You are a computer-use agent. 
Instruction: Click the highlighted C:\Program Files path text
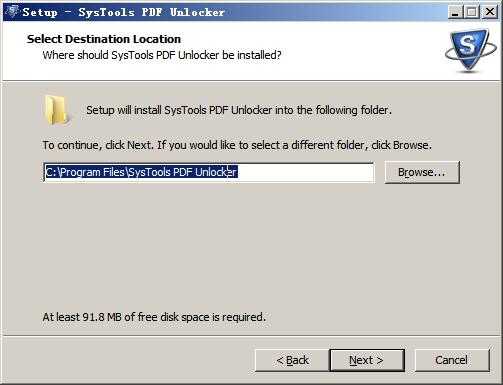(141, 172)
